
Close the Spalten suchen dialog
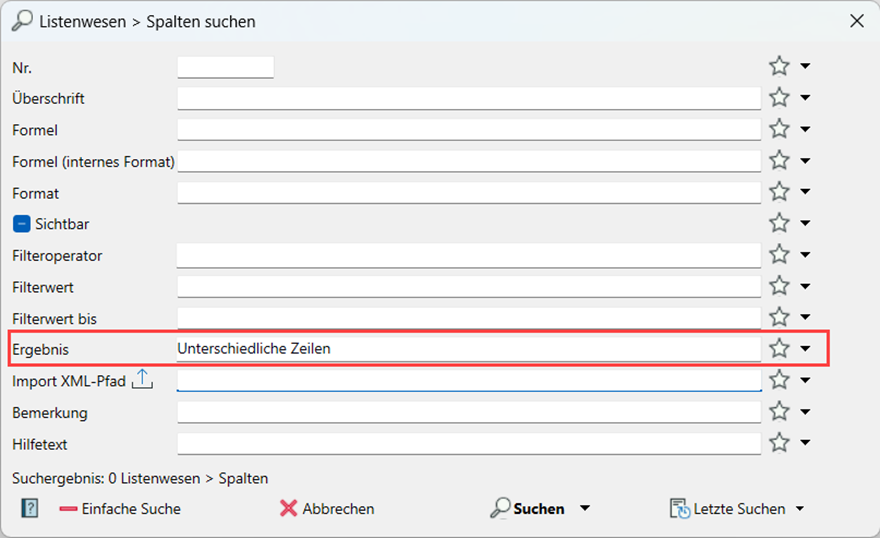(856, 20)
